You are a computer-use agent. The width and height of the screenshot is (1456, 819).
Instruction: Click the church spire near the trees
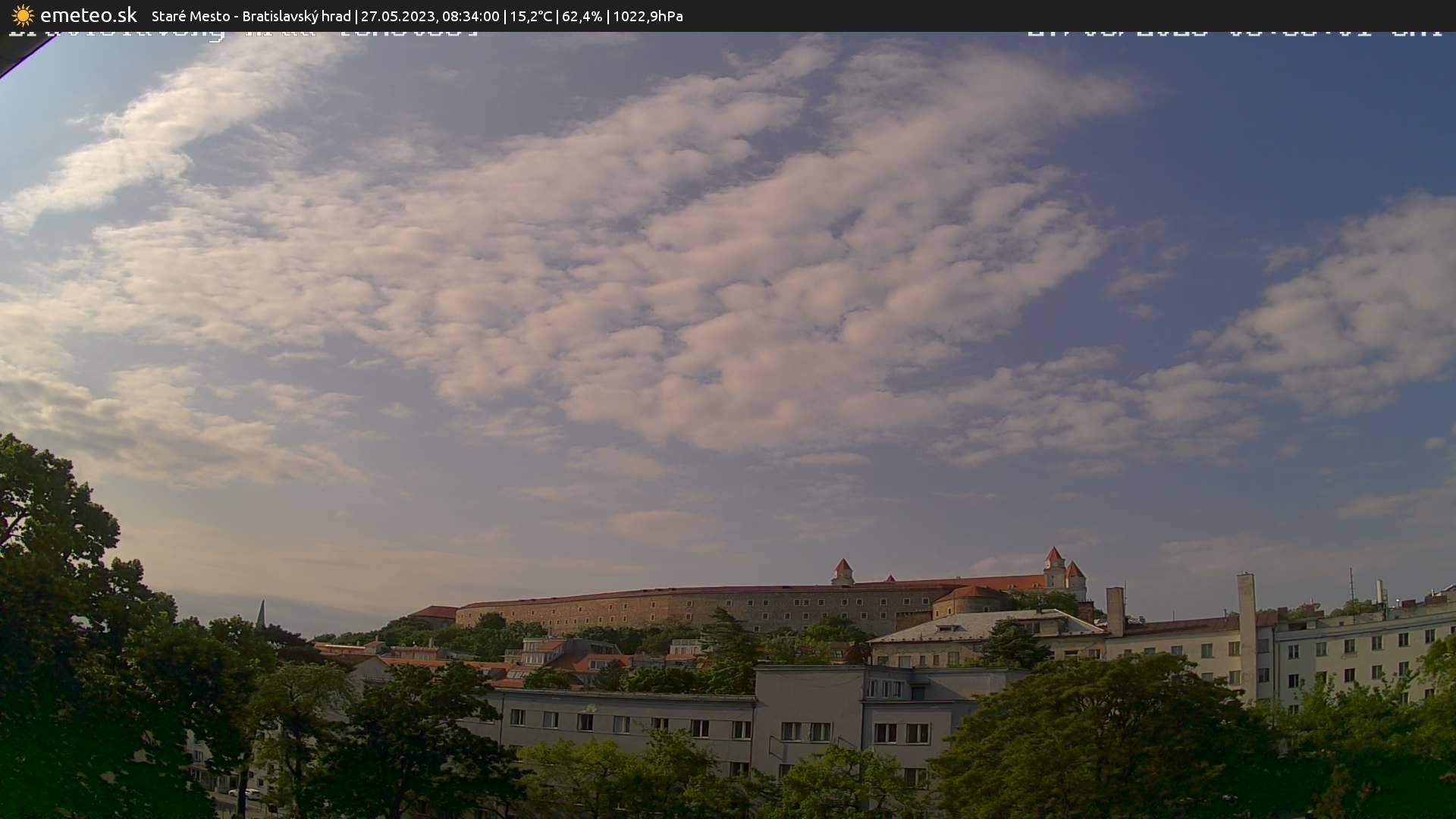click(261, 615)
